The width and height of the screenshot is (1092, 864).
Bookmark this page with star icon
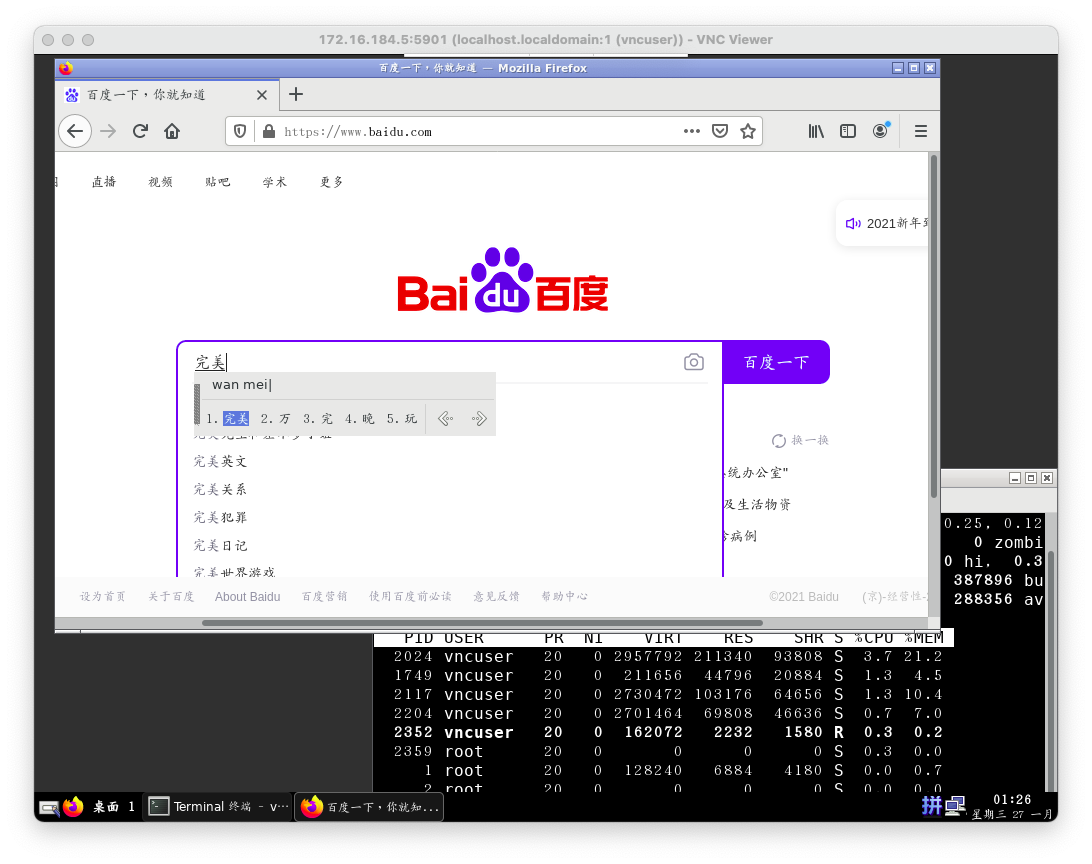click(x=748, y=131)
